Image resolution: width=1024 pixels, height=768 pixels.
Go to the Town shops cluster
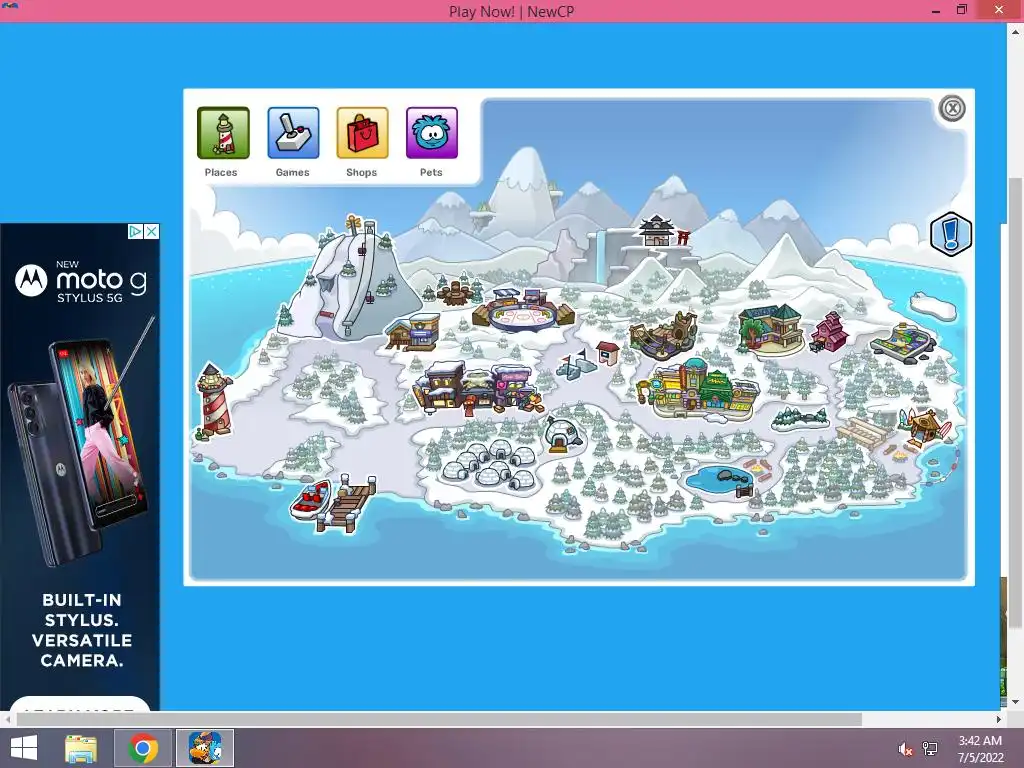point(478,388)
